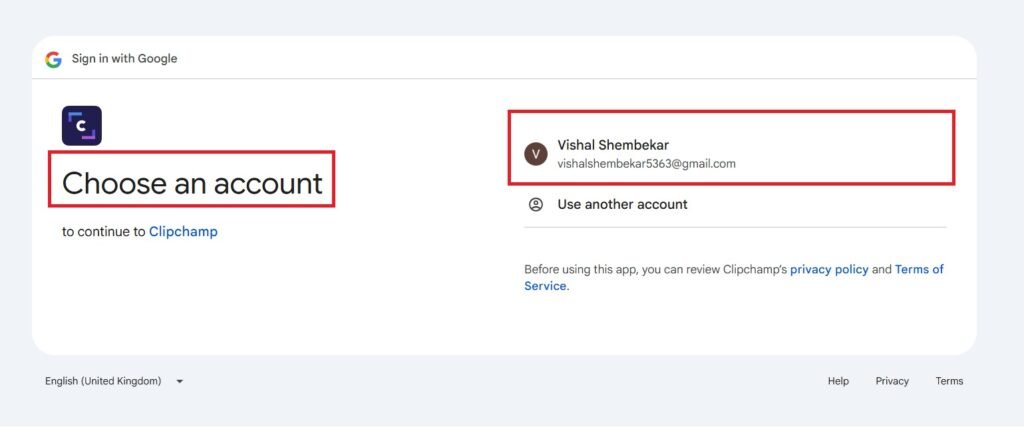The width and height of the screenshot is (1024, 431).
Task: Open the Privacy link in footer
Action: coord(892,381)
